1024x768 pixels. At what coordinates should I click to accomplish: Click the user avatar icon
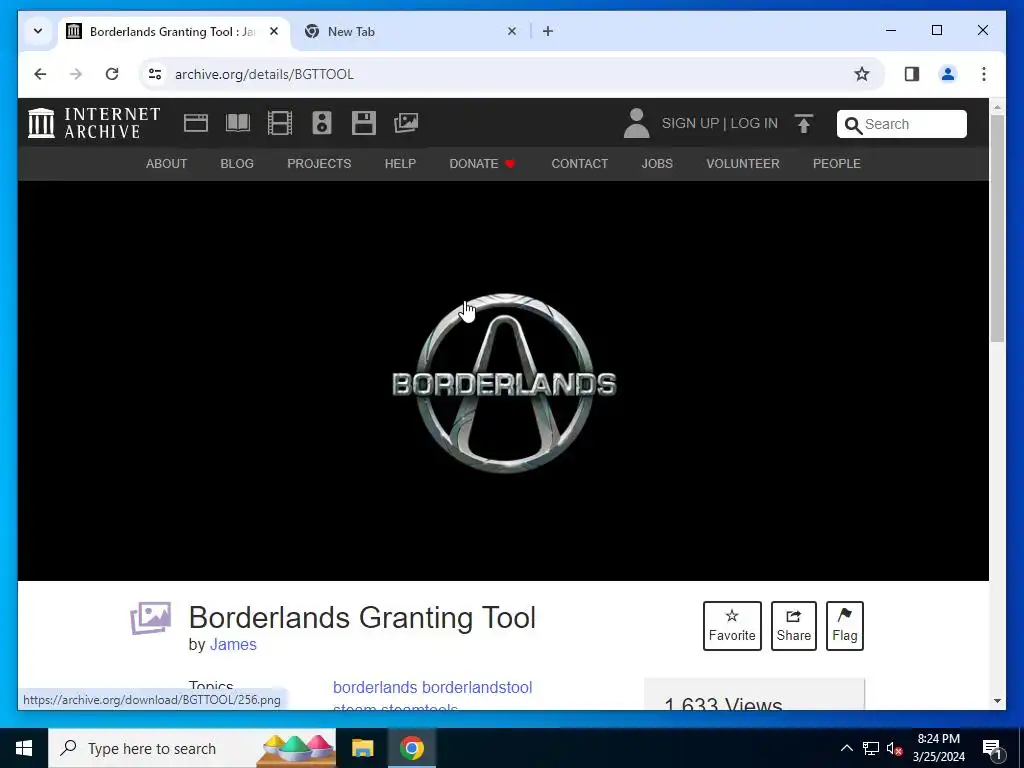636,123
